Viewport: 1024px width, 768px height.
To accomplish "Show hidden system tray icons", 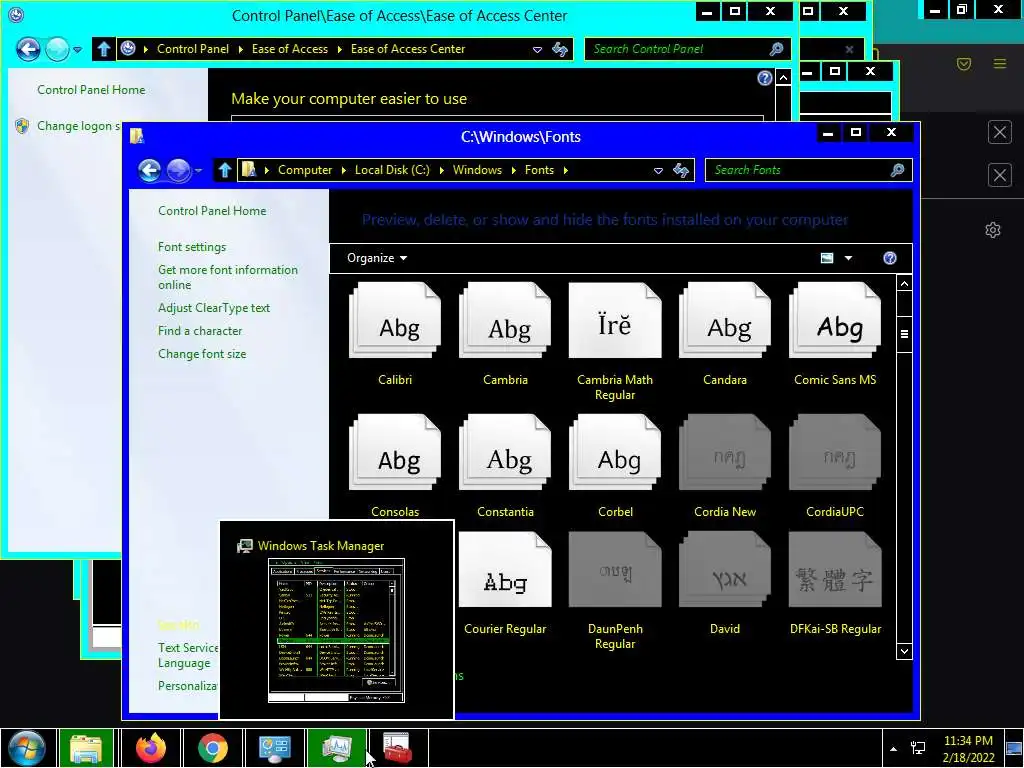I will [x=893, y=749].
